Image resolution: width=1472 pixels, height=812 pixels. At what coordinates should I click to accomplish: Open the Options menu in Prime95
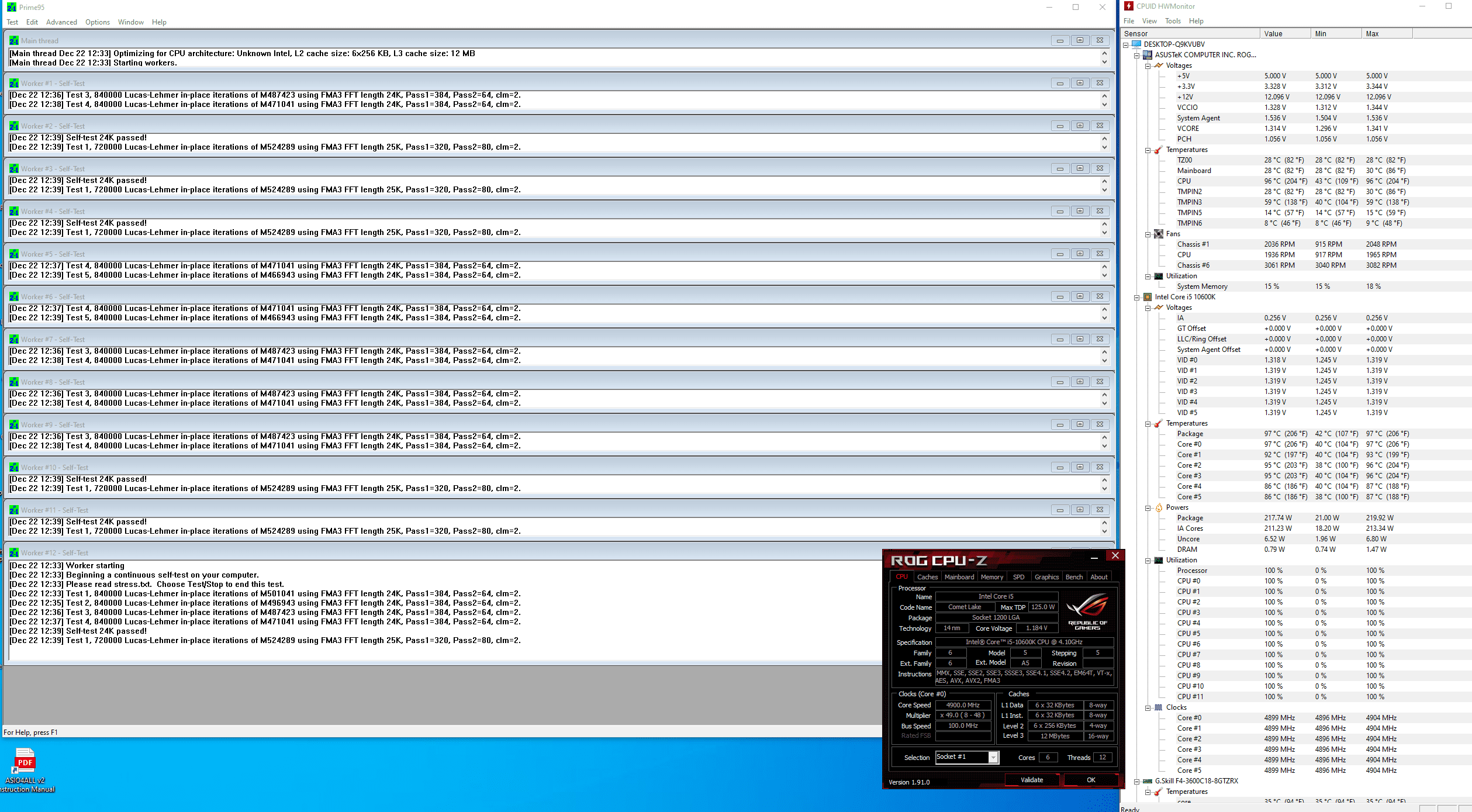(98, 22)
